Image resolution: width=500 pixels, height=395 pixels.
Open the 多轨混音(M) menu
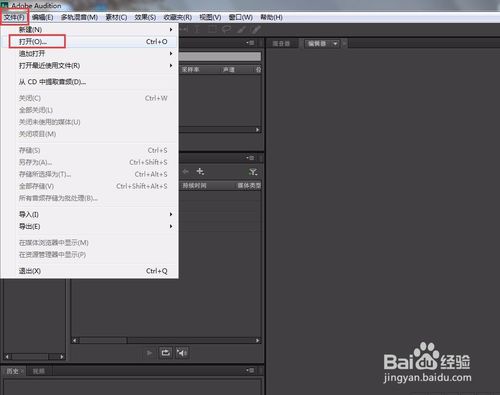pos(79,17)
